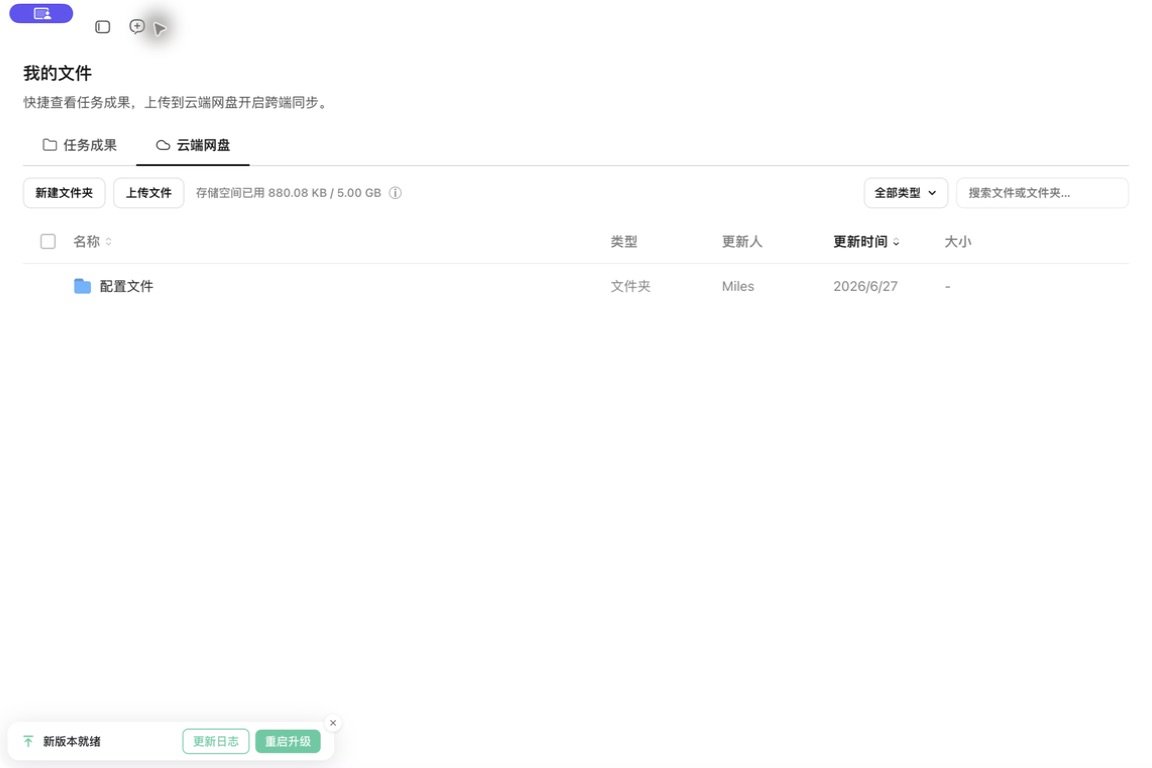The width and height of the screenshot is (1152, 768).
Task: Open the 配置文件 folder icon
Action: pos(82,287)
